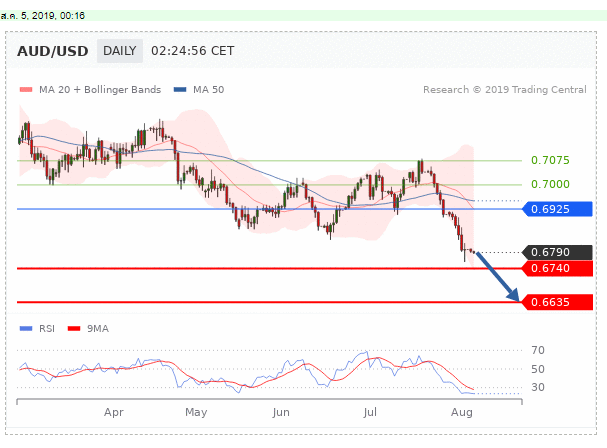
Task: Click the Jun label on time axis
Action: 281,412
